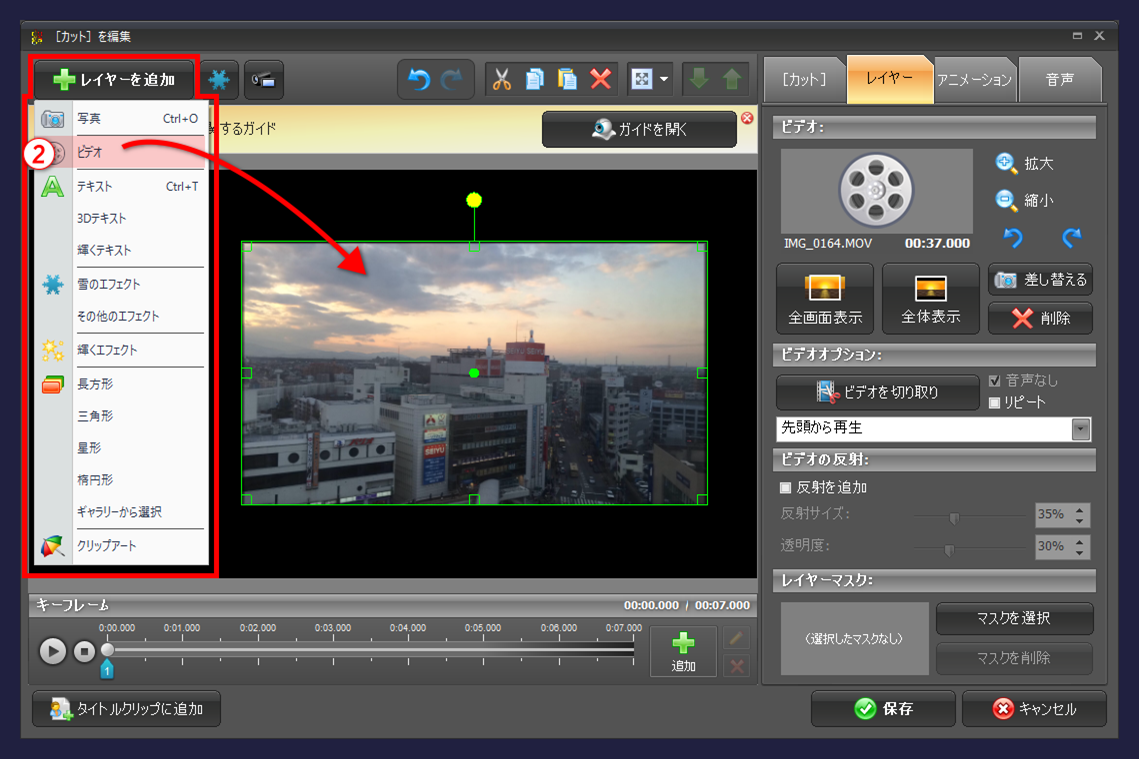Switch to the アニメーション tab
1139x759 pixels.
pos(973,78)
